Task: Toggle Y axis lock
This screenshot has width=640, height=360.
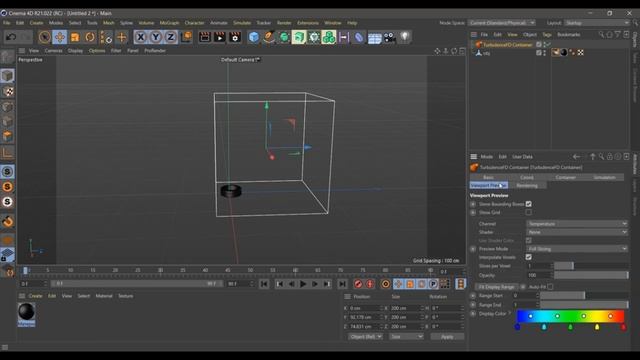Action: pos(156,37)
